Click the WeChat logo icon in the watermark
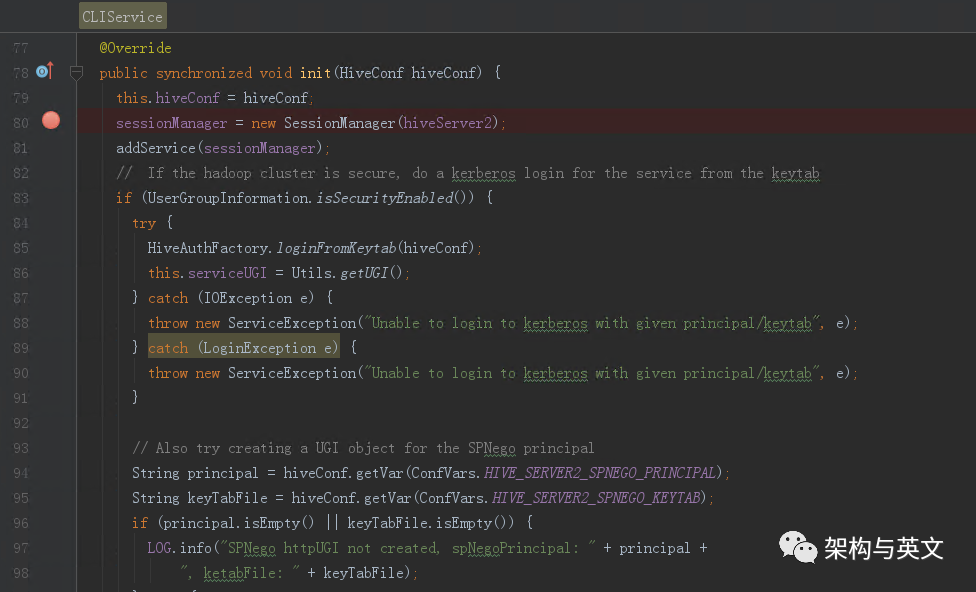Viewport: 976px width, 592px height. click(798, 547)
